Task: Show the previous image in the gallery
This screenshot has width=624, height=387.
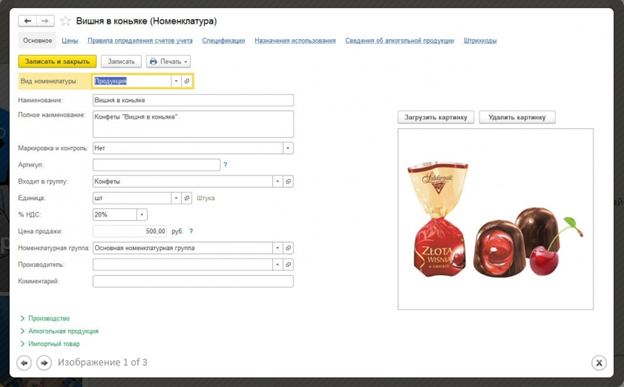Action: pyautogui.click(x=24, y=363)
